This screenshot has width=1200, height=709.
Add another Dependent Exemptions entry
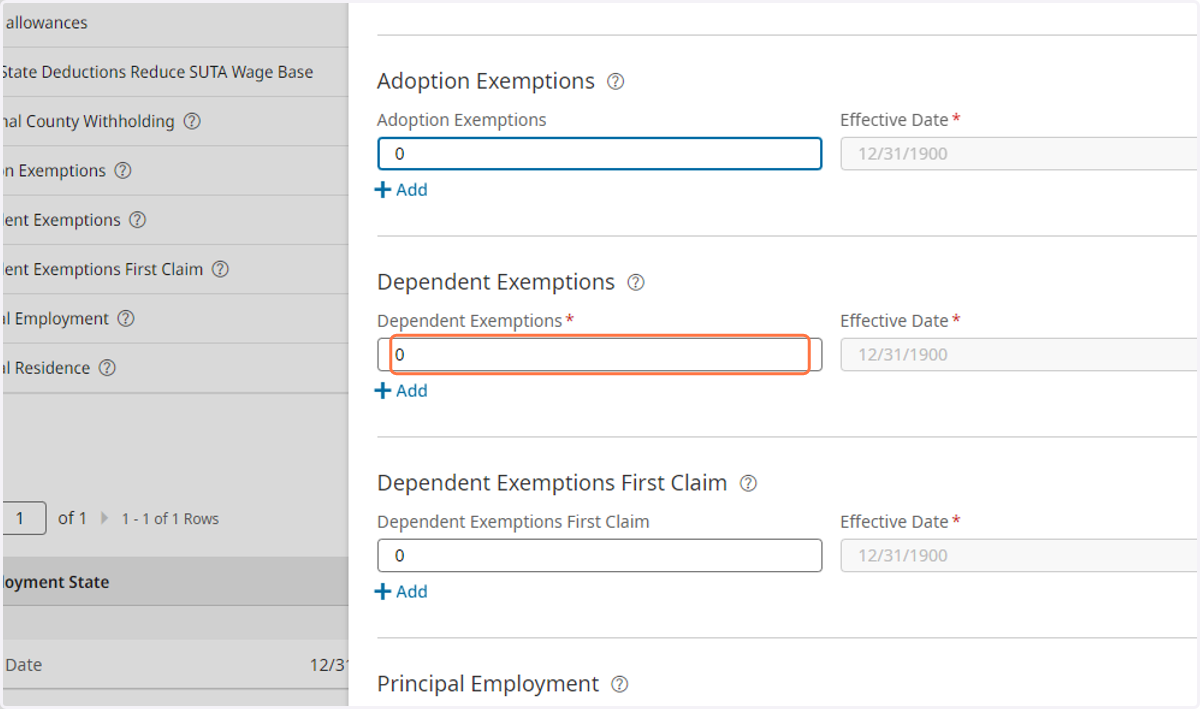[x=401, y=391]
